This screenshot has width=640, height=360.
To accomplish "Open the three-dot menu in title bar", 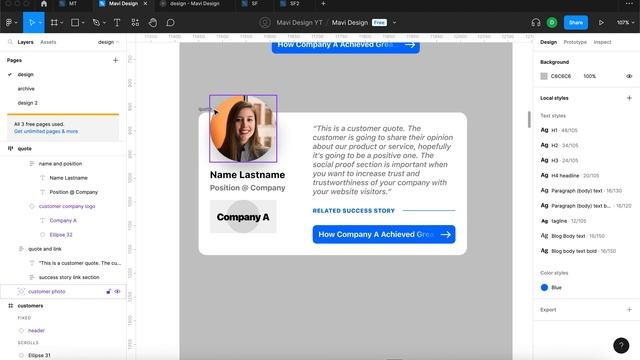I will pos(629,4).
